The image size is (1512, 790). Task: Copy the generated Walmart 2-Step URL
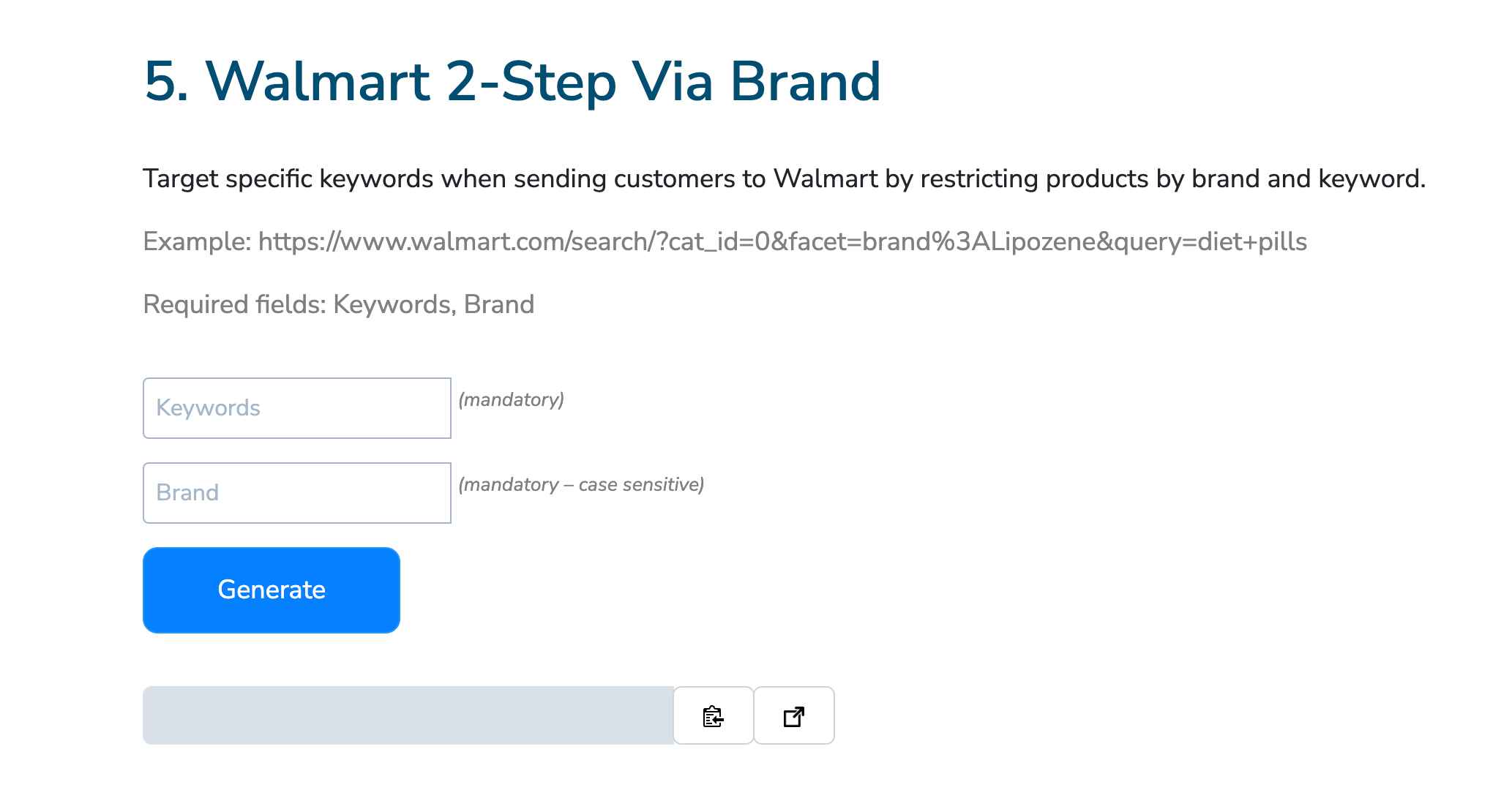pos(713,715)
